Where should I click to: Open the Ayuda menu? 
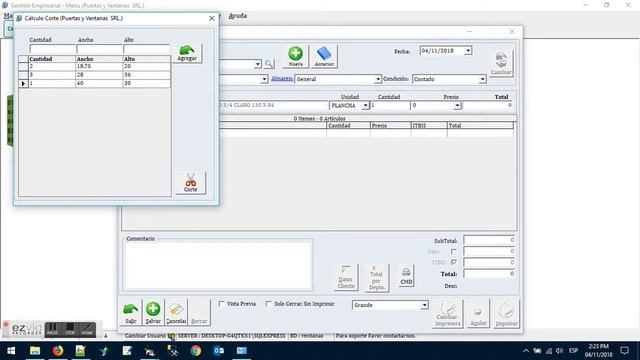(x=238, y=16)
